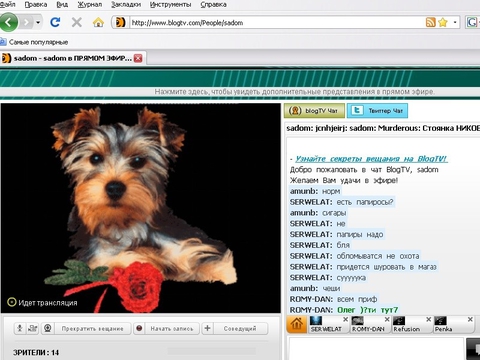Open the navigation history dropdown arrow

click(x=38, y=23)
